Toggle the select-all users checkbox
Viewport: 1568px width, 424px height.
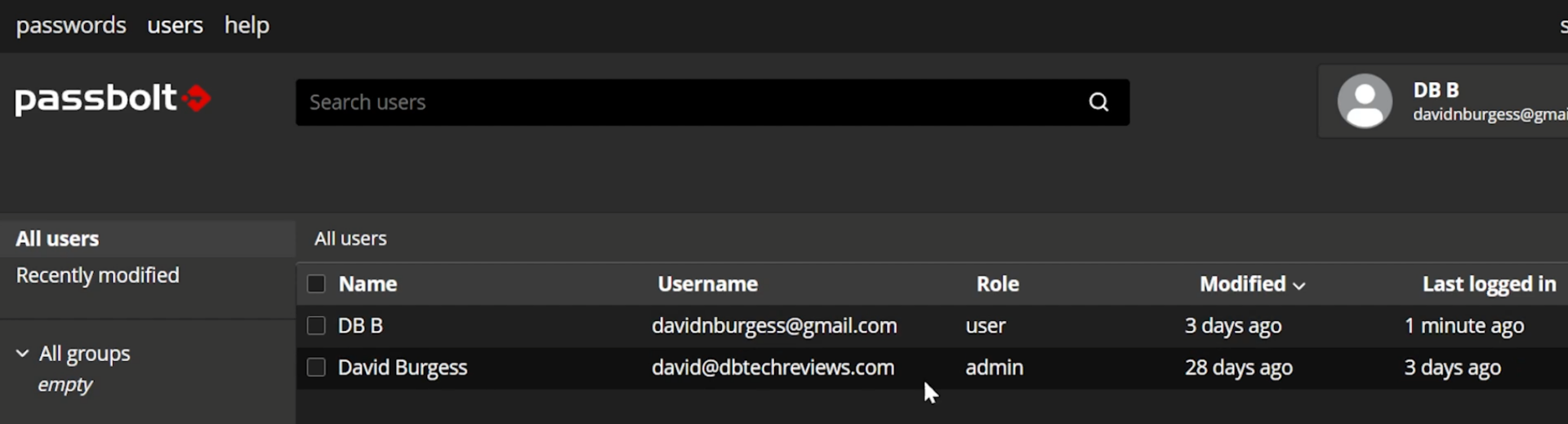click(316, 284)
